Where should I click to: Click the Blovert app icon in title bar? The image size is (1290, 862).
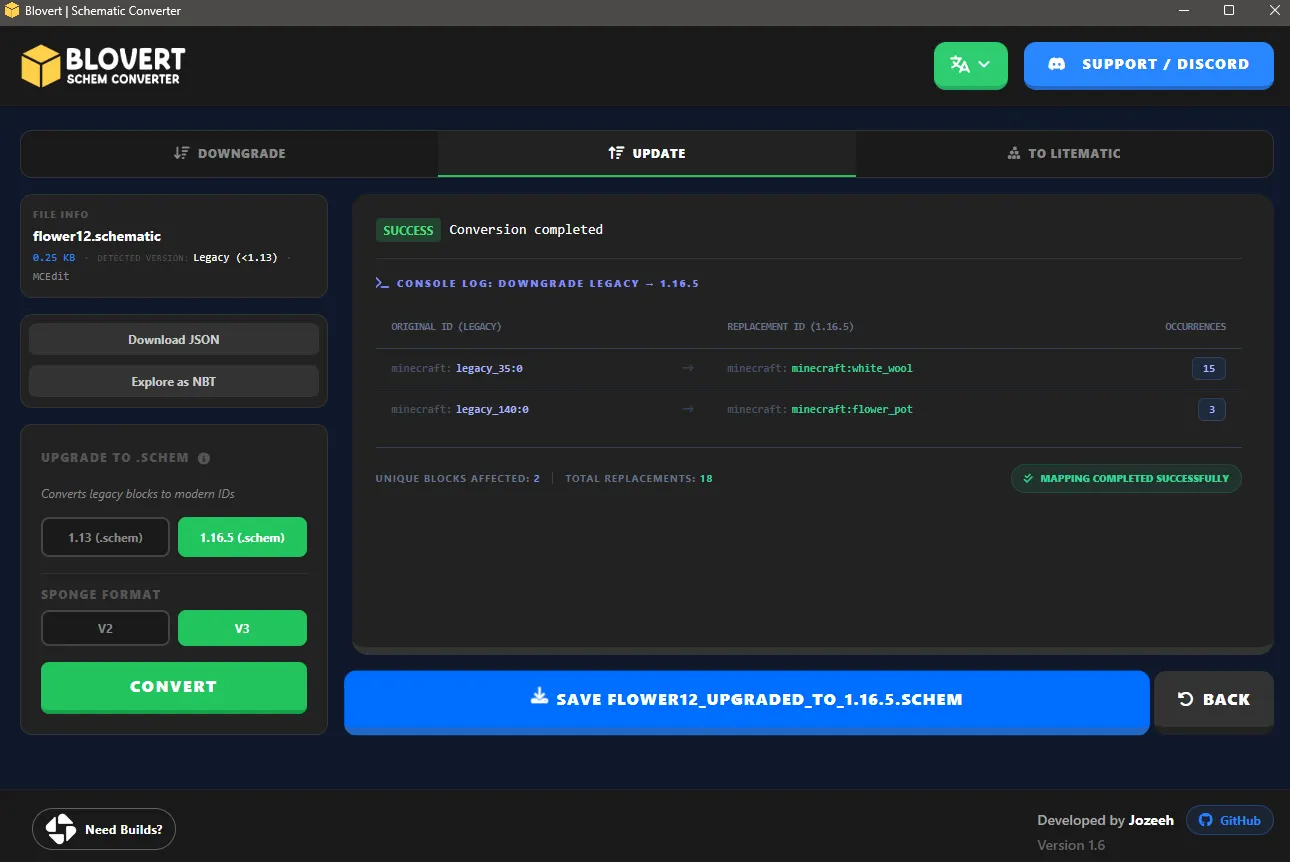tap(12, 11)
